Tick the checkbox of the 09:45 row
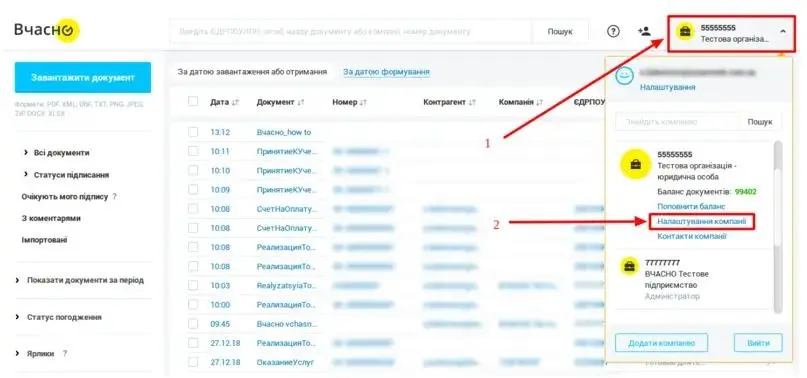807x378 pixels. tap(193, 324)
